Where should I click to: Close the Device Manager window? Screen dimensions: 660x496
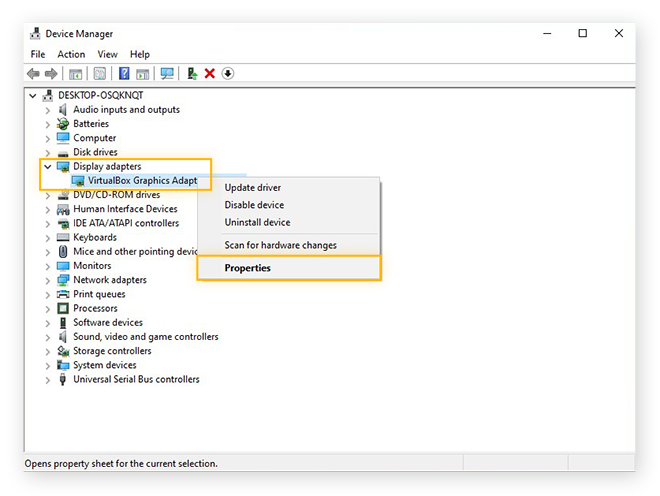[x=619, y=33]
